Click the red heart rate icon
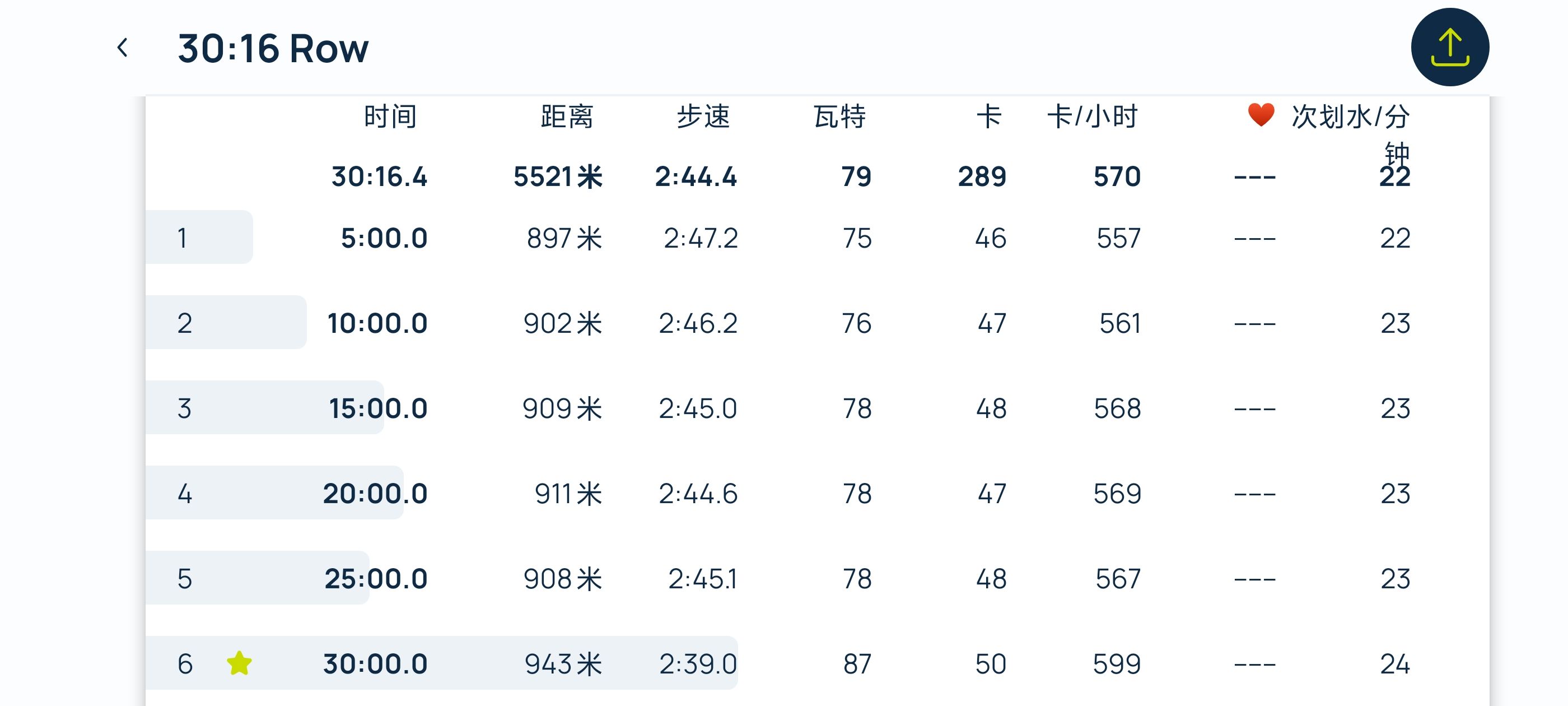The height and width of the screenshot is (706, 1568). pos(1261,115)
